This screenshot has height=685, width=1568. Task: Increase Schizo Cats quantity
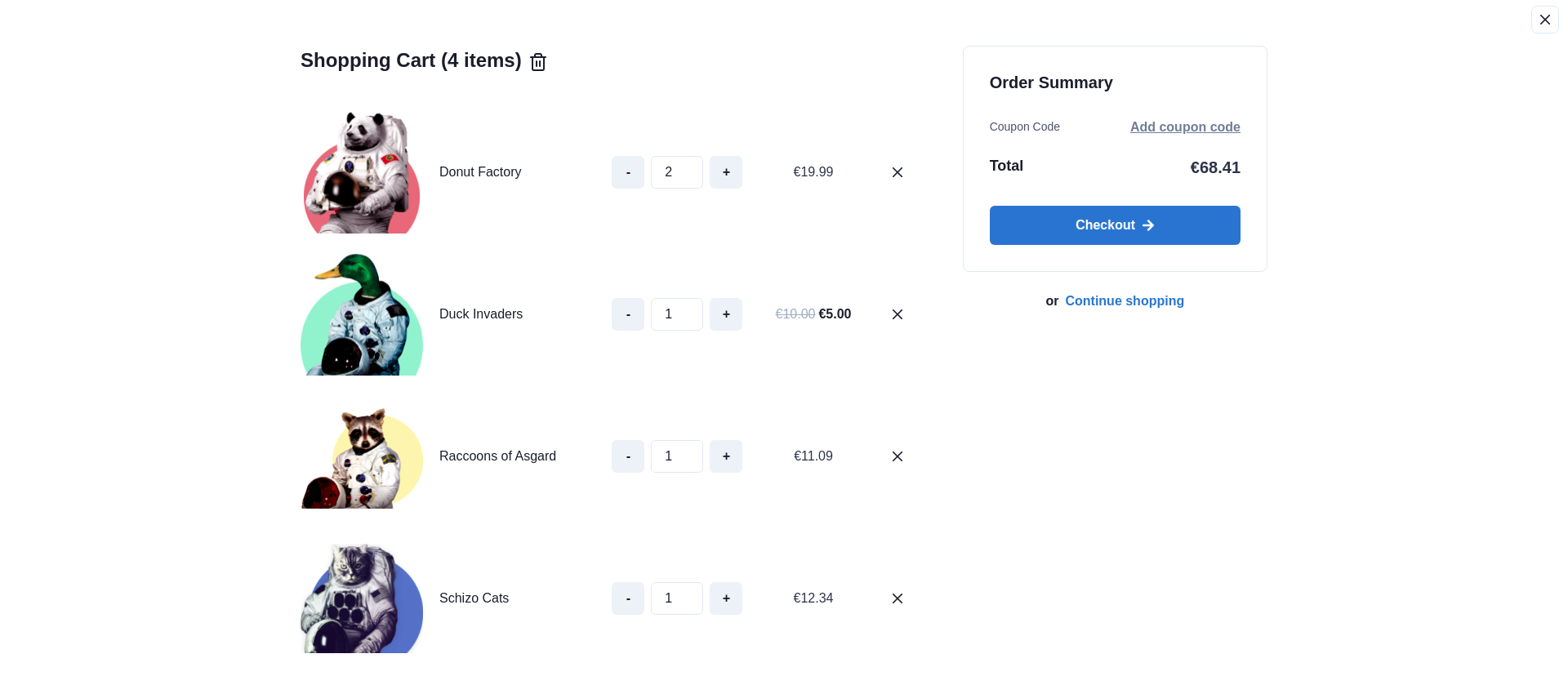click(725, 598)
